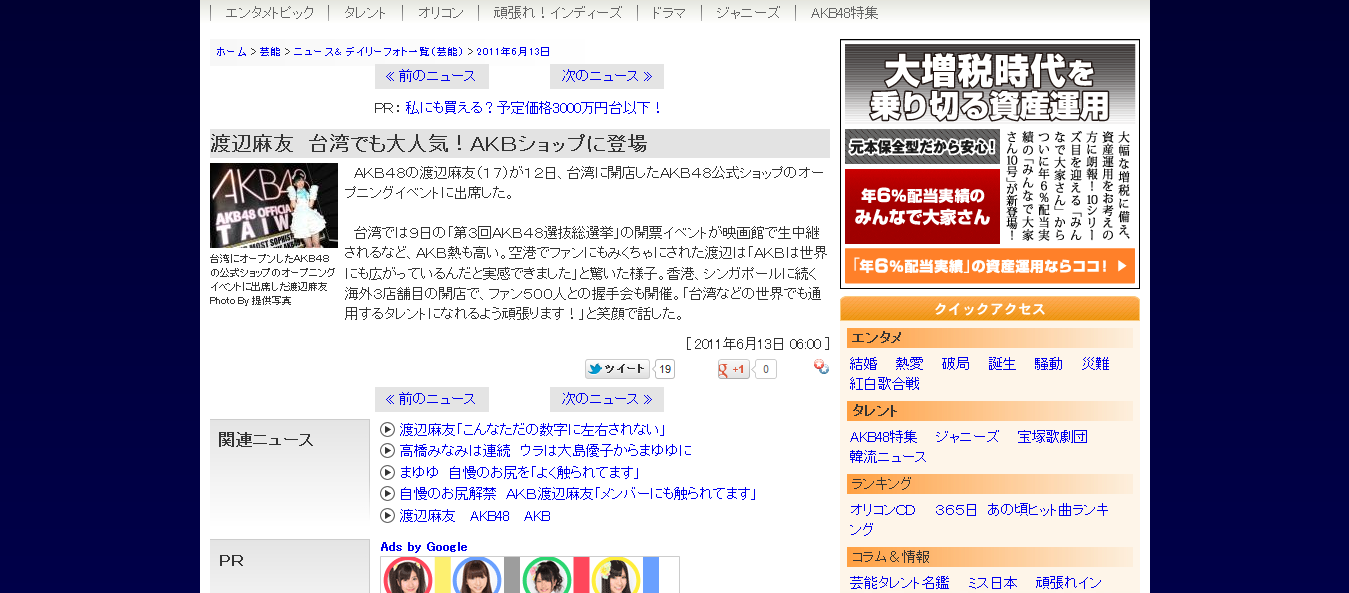This screenshot has height=593, width=1349.
Task: Open まゆゆ 自慢のお尻を「よく触られてます」 article
Action: coord(519,472)
